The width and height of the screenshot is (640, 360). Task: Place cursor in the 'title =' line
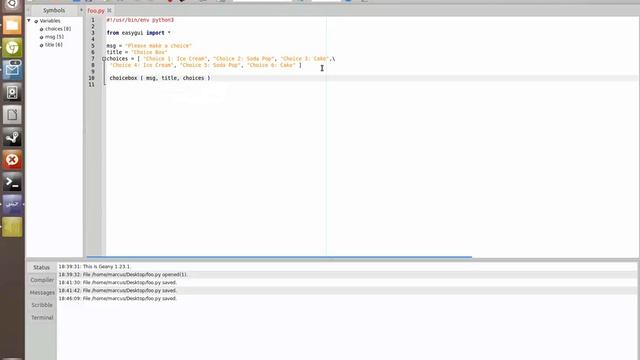pyautogui.click(x=137, y=52)
